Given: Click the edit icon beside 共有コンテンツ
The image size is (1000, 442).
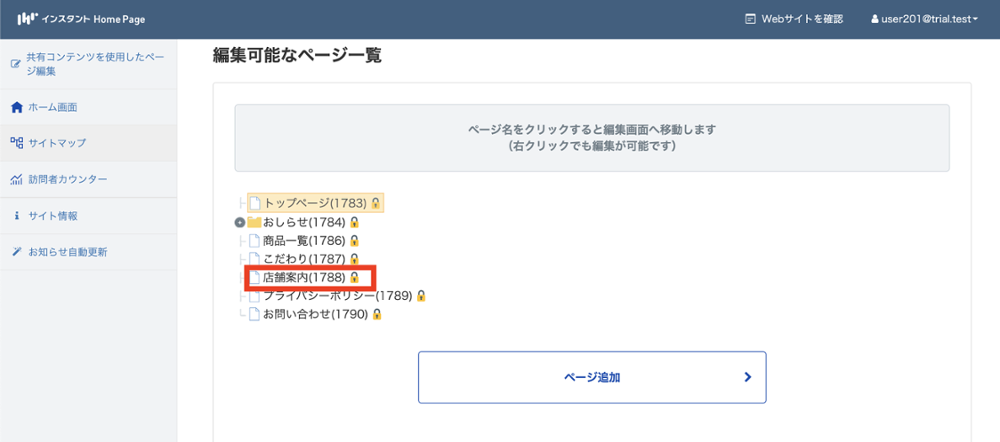Looking at the screenshot, I should click(x=16, y=64).
